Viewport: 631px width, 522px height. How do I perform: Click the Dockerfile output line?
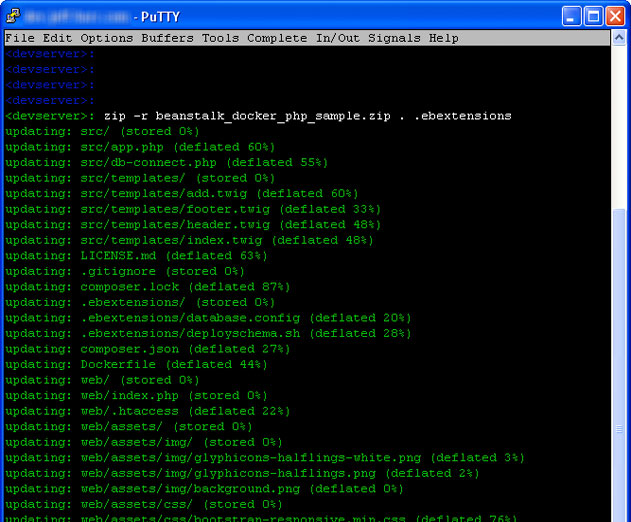click(x=136, y=365)
